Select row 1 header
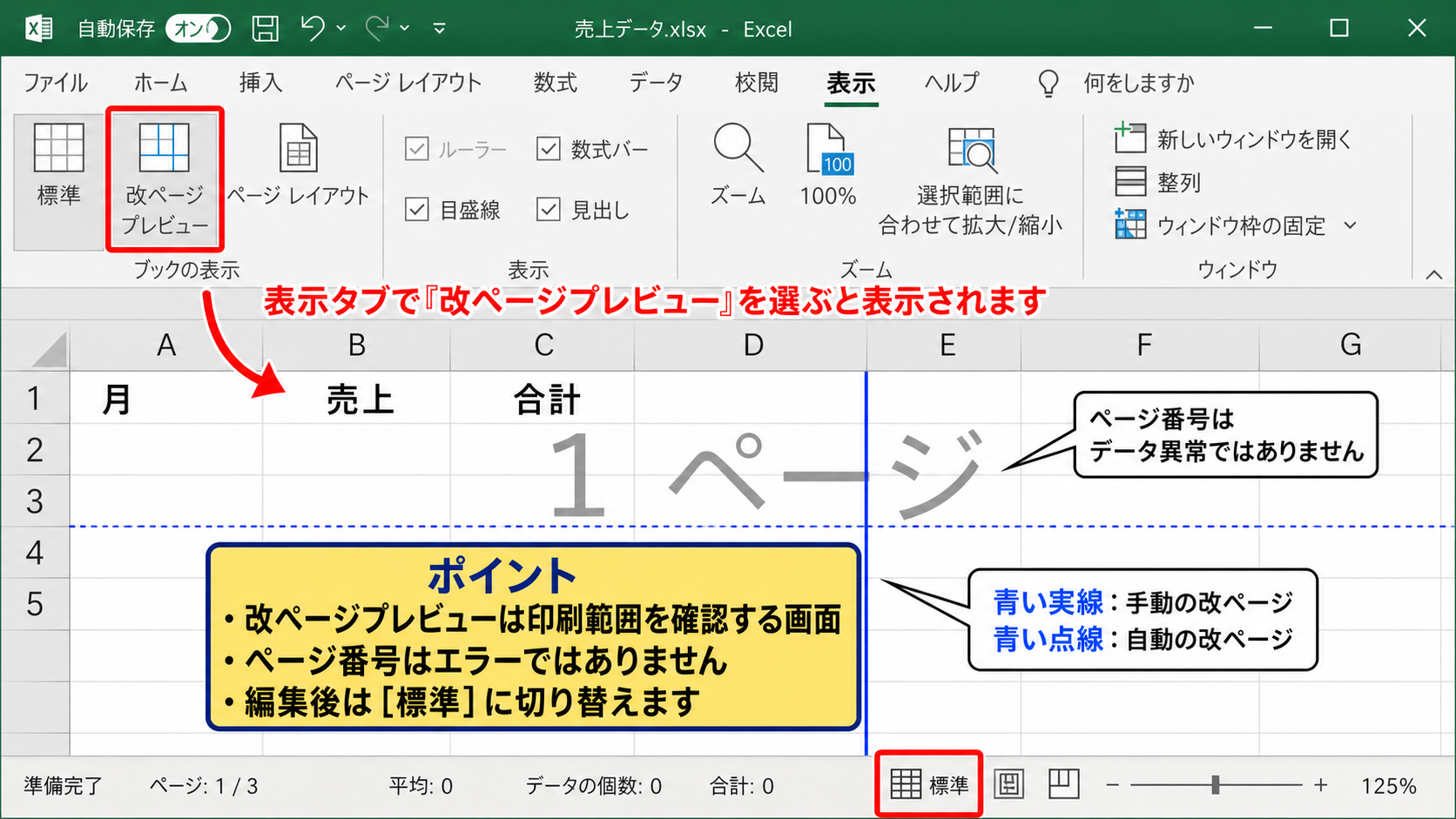The height and width of the screenshot is (819, 1456). pos(35,398)
